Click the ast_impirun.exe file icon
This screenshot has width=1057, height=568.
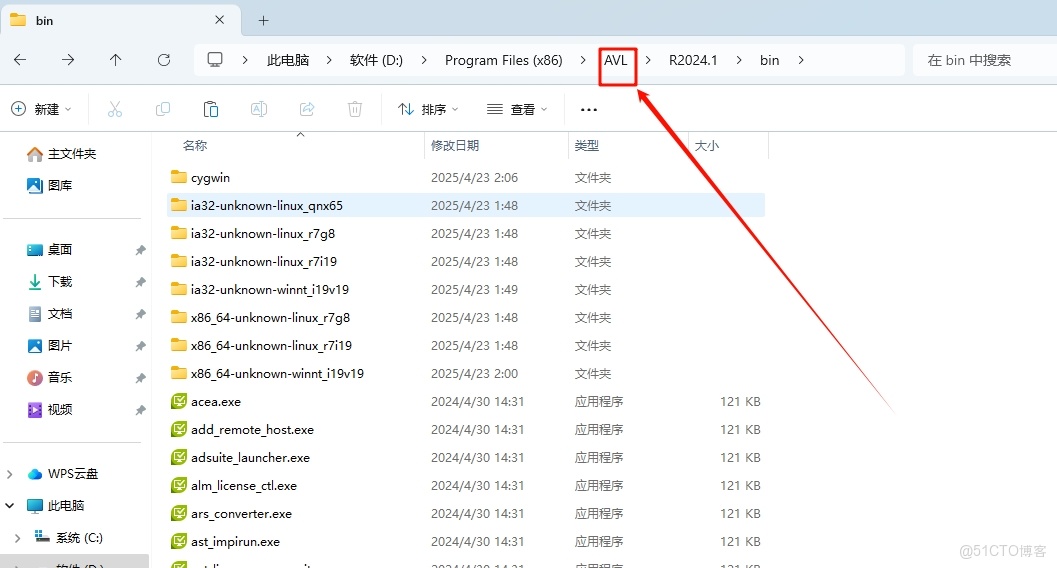(x=179, y=541)
